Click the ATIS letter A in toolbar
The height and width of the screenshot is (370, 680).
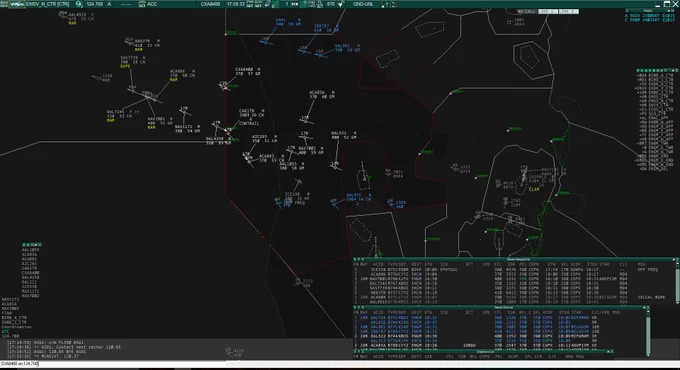pyautogui.click(x=109, y=4)
